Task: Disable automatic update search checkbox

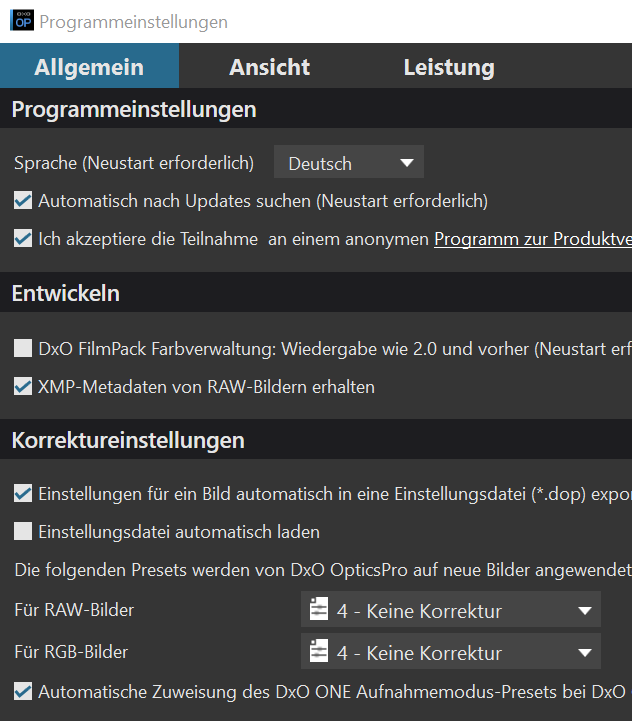Action: [23, 201]
